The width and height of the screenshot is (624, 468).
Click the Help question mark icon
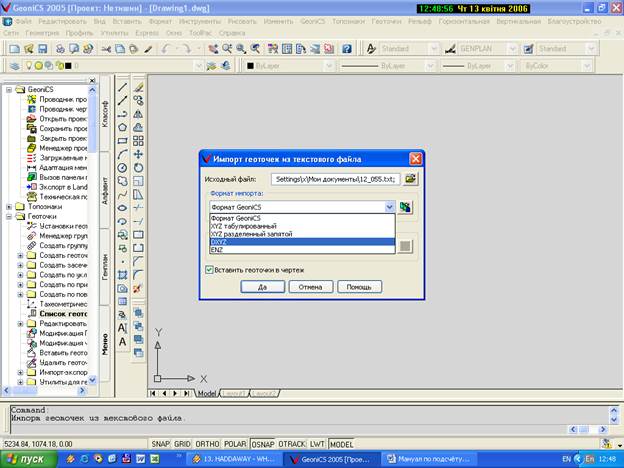pyautogui.click(x=347, y=49)
